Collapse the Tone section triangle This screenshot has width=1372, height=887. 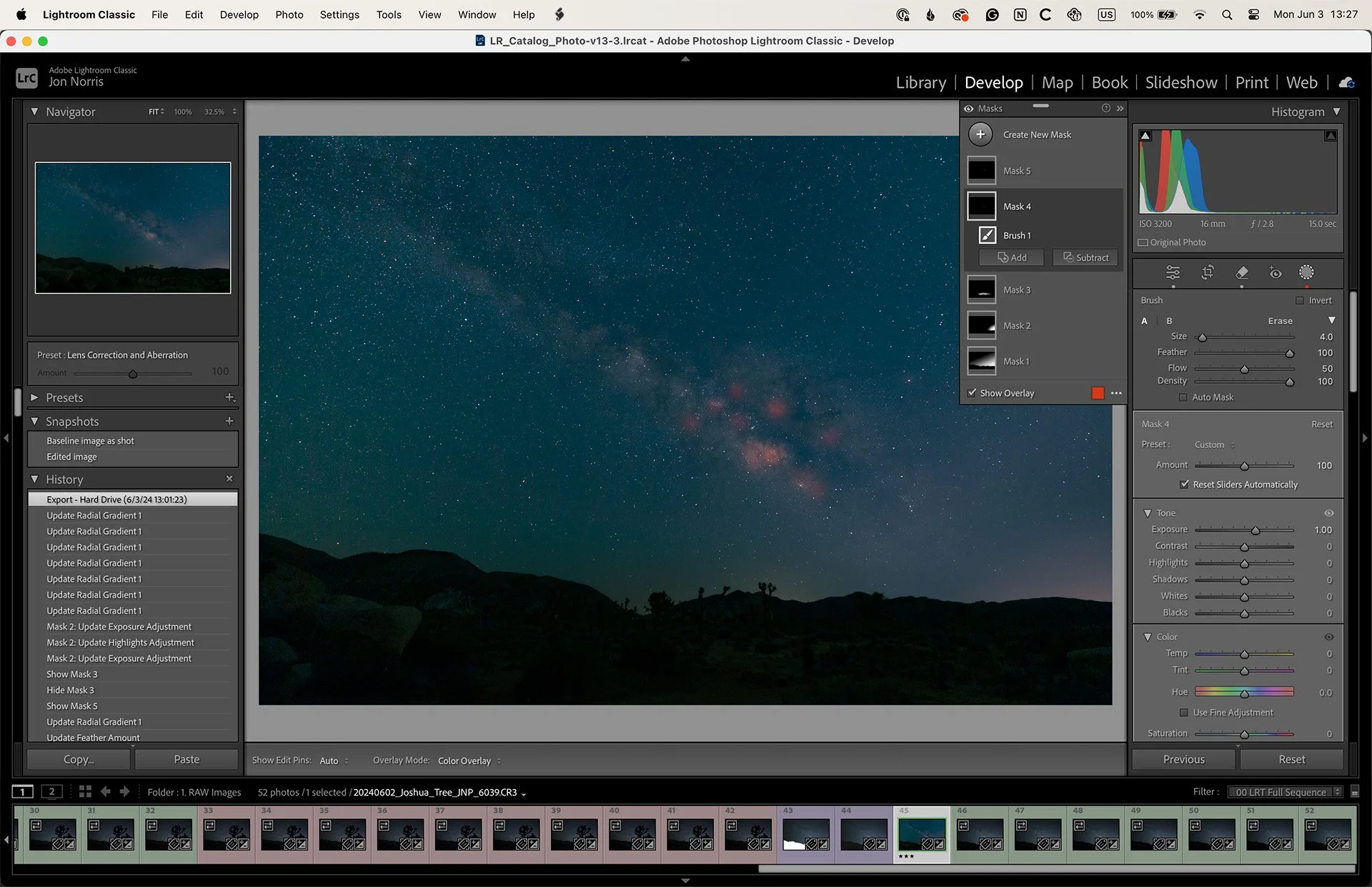(1148, 513)
